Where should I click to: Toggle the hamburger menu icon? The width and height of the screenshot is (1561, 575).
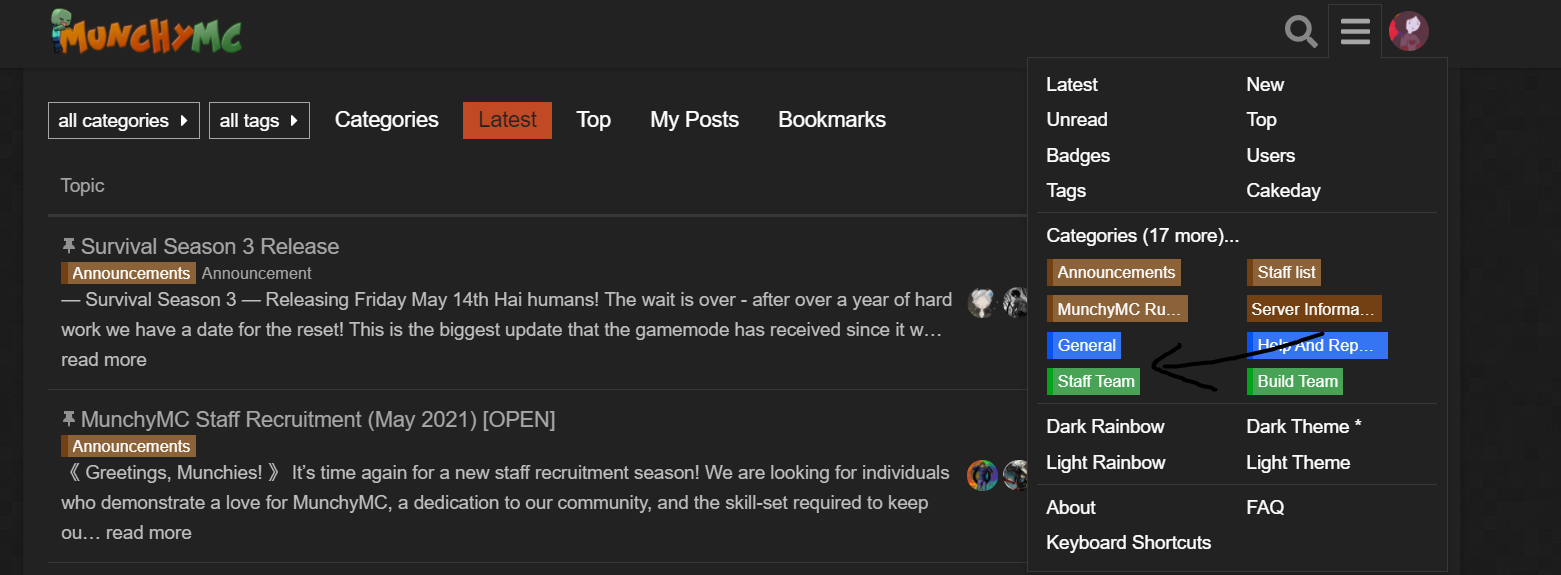click(x=1355, y=32)
